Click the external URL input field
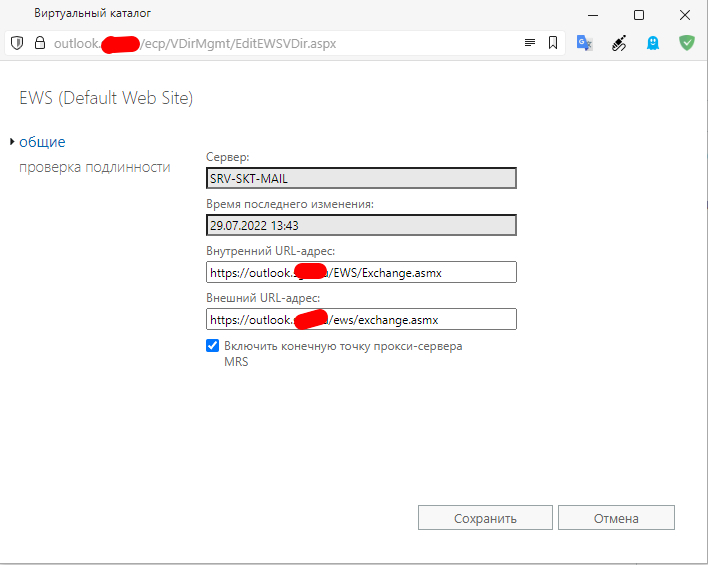Image resolution: width=708 pixels, height=565 pixels. coord(361,319)
